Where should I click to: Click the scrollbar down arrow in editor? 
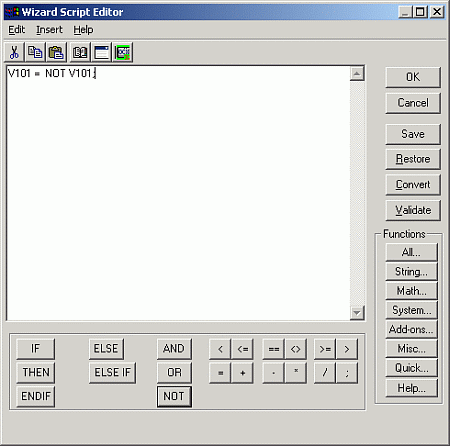point(357,313)
